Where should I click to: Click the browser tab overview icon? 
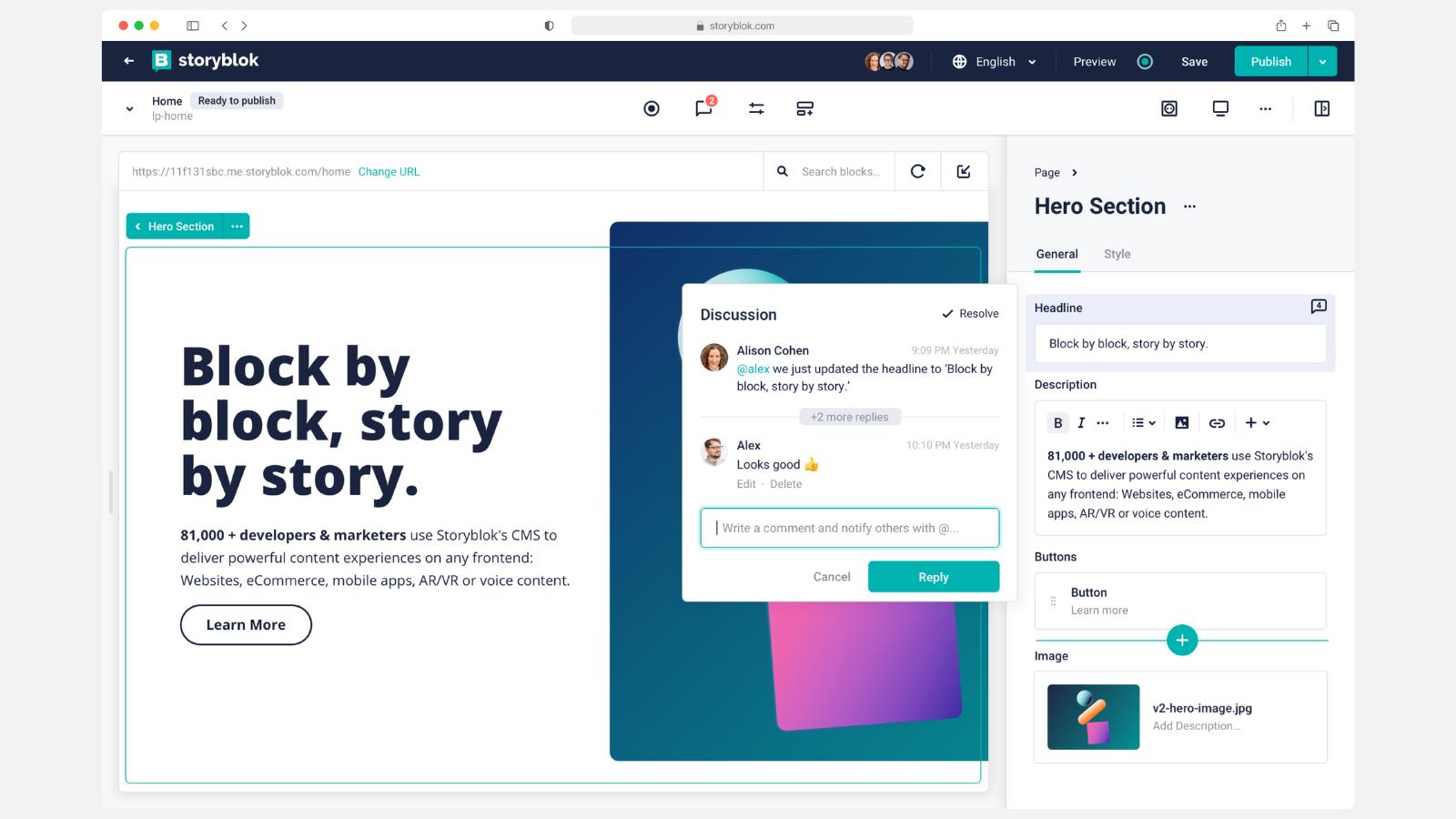coord(1333,25)
